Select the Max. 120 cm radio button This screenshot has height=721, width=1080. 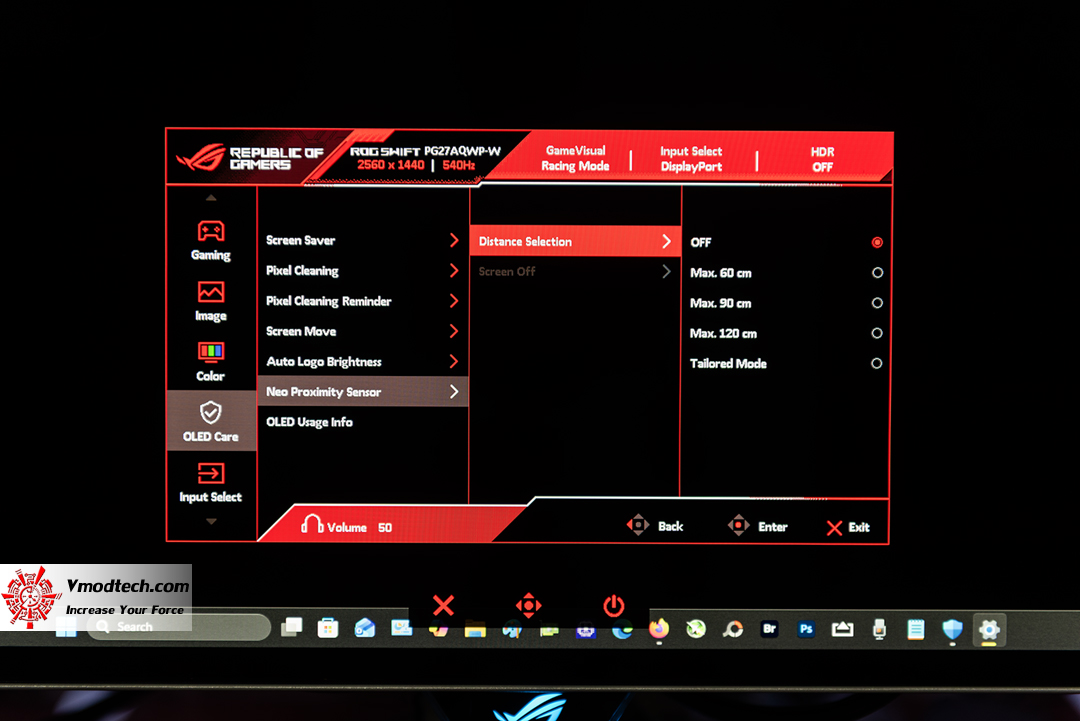pyautogui.click(x=877, y=333)
